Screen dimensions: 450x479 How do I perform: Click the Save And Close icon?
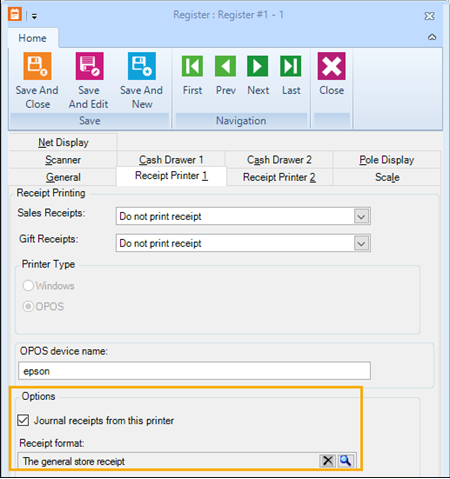coord(37,66)
